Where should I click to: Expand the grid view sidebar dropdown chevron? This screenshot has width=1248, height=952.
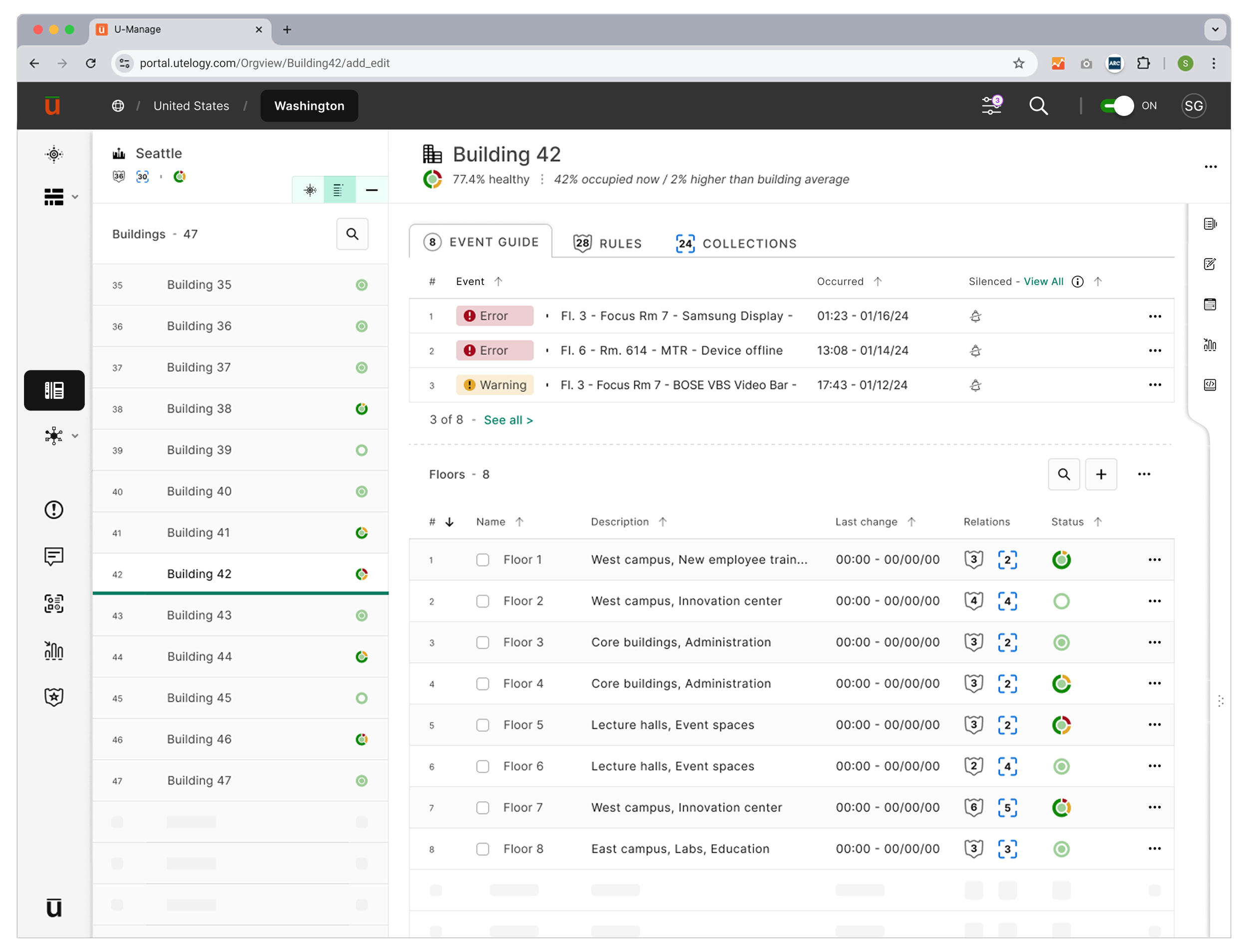[75, 197]
